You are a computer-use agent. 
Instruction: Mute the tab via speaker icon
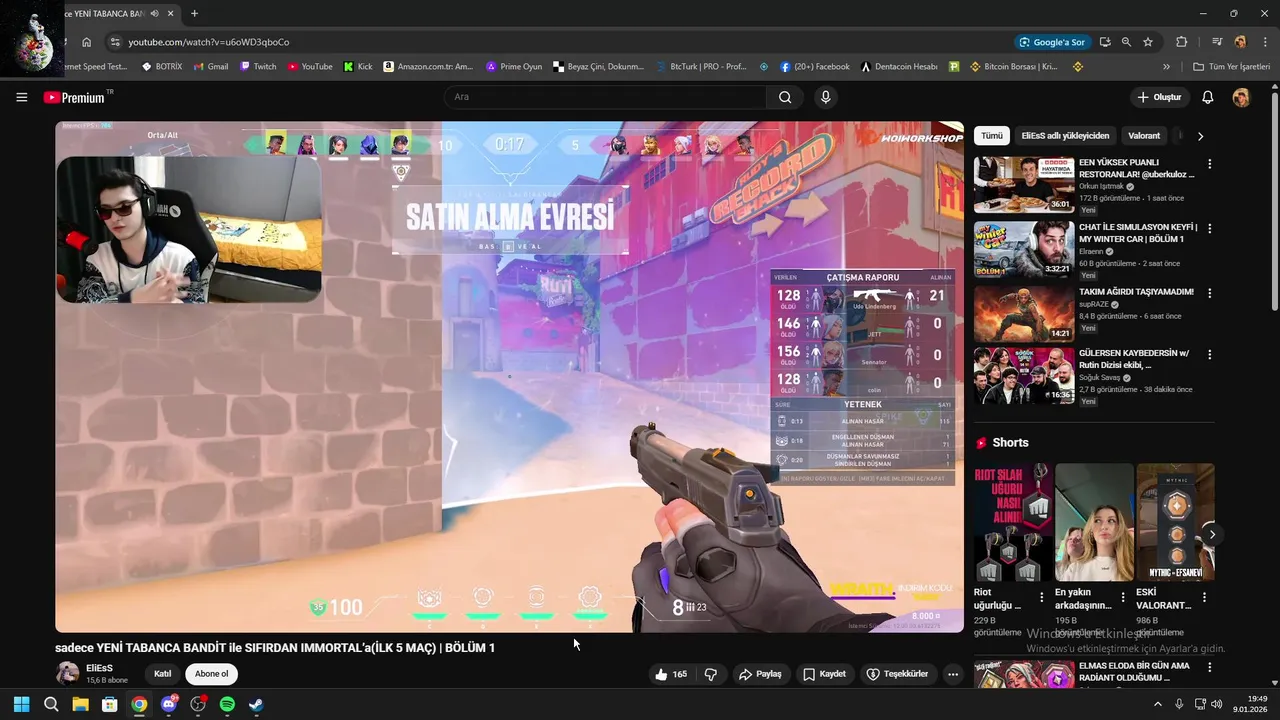pos(154,14)
